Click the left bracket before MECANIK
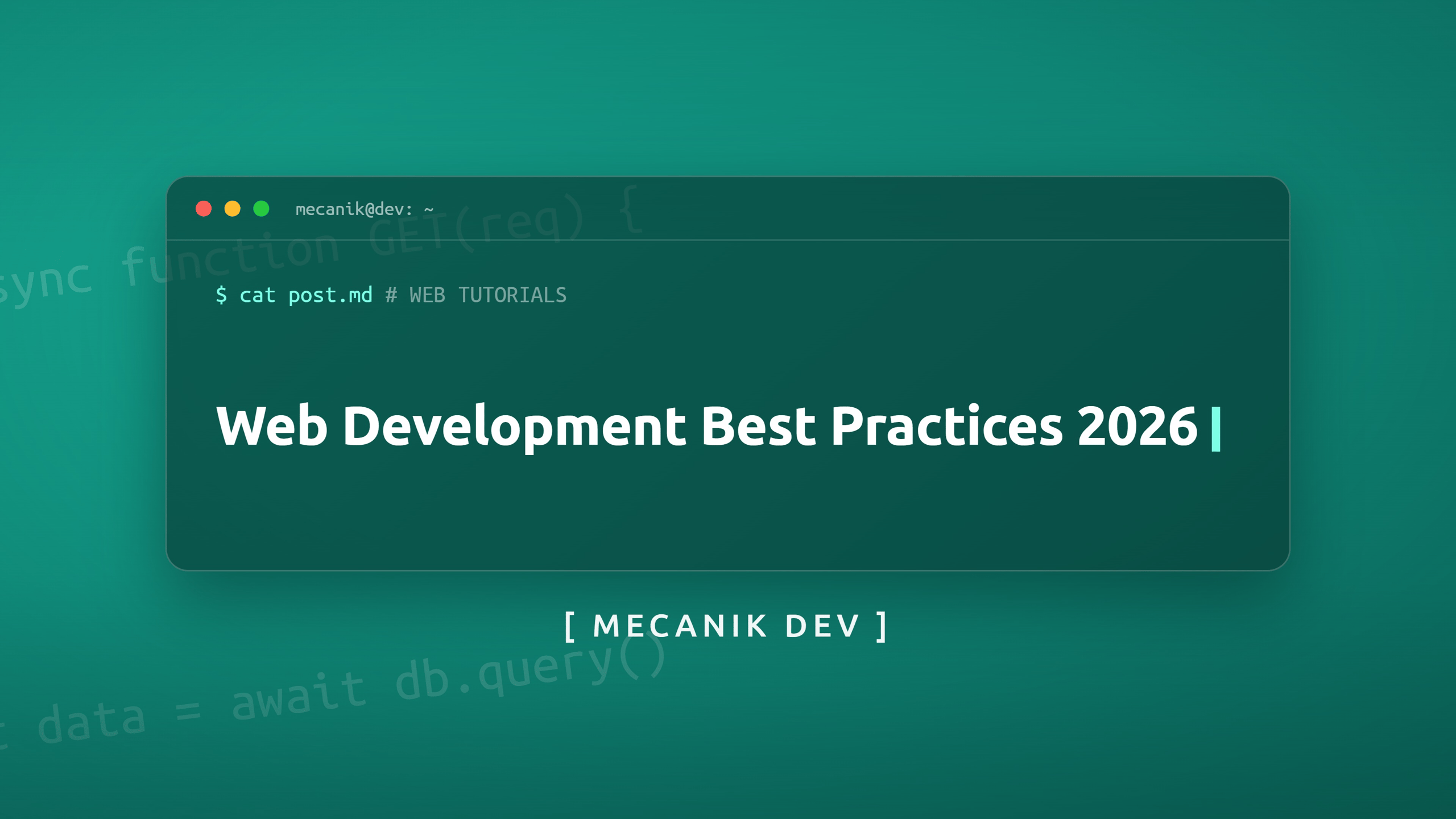Image resolution: width=1456 pixels, height=819 pixels. pos(569,627)
